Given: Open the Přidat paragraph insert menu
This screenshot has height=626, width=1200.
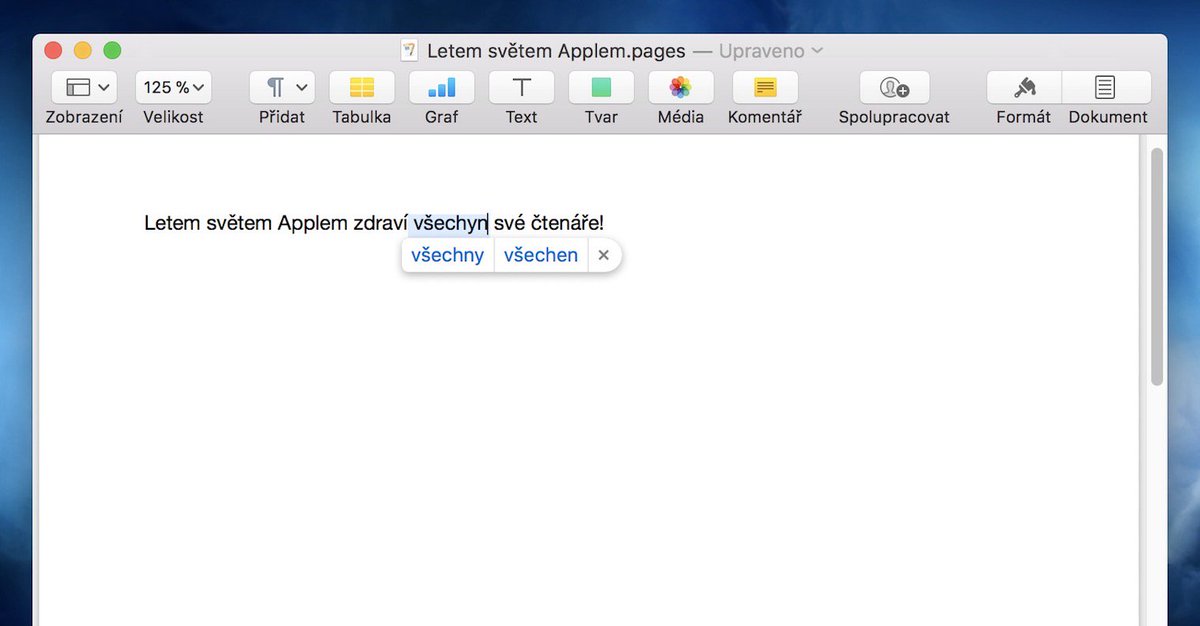Looking at the screenshot, I should coord(282,88).
